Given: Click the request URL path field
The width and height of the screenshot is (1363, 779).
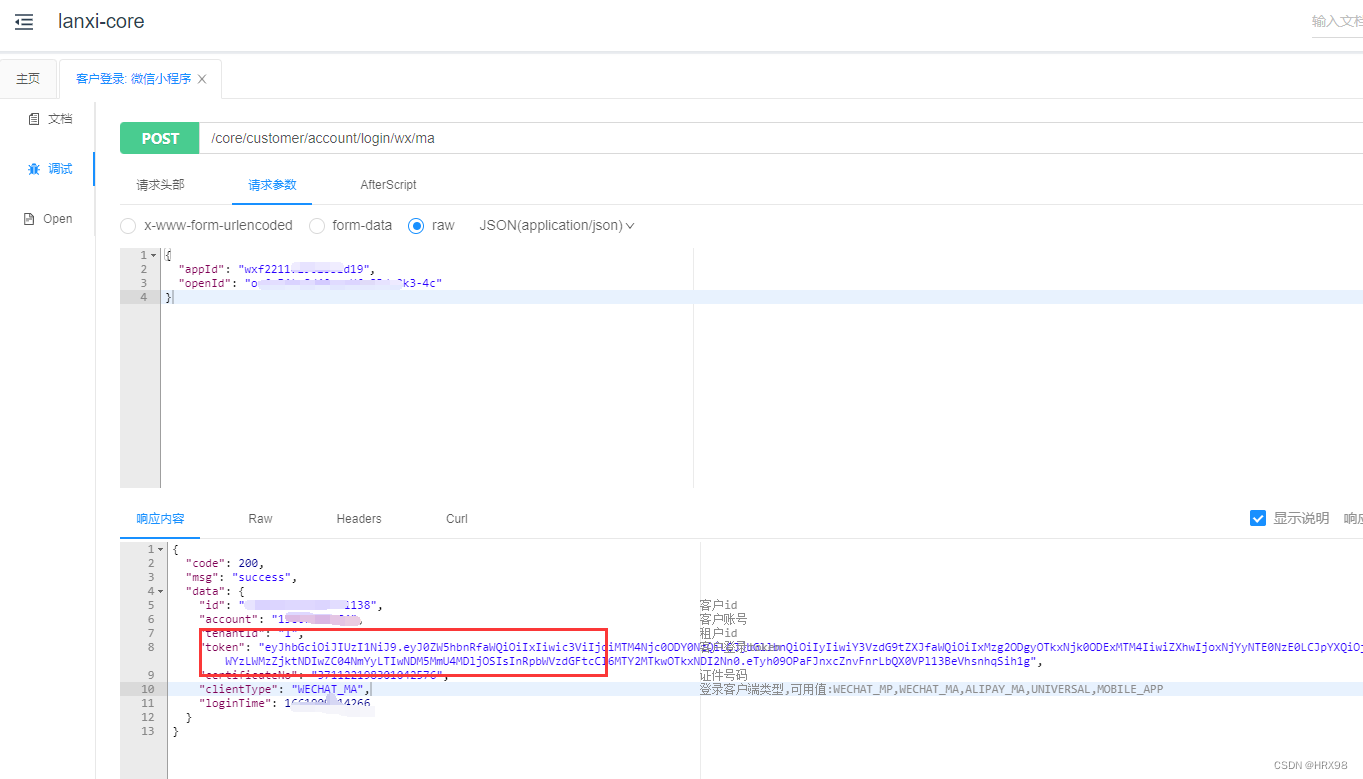Looking at the screenshot, I should 780,138.
